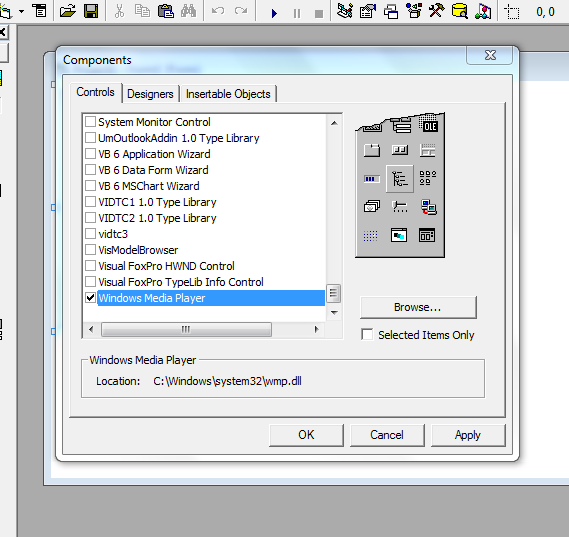Uncheck the Windows Media Player checkbox
569x537 pixels.
[x=90, y=298]
